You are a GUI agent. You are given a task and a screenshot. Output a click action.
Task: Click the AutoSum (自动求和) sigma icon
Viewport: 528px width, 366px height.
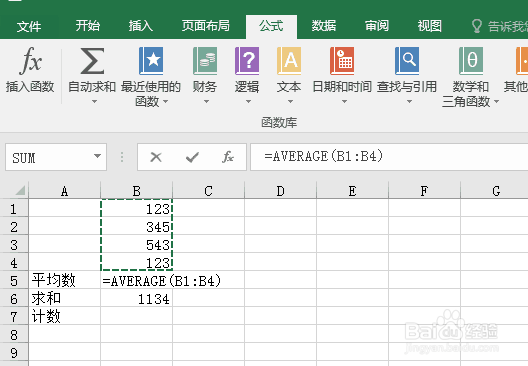pos(92,61)
